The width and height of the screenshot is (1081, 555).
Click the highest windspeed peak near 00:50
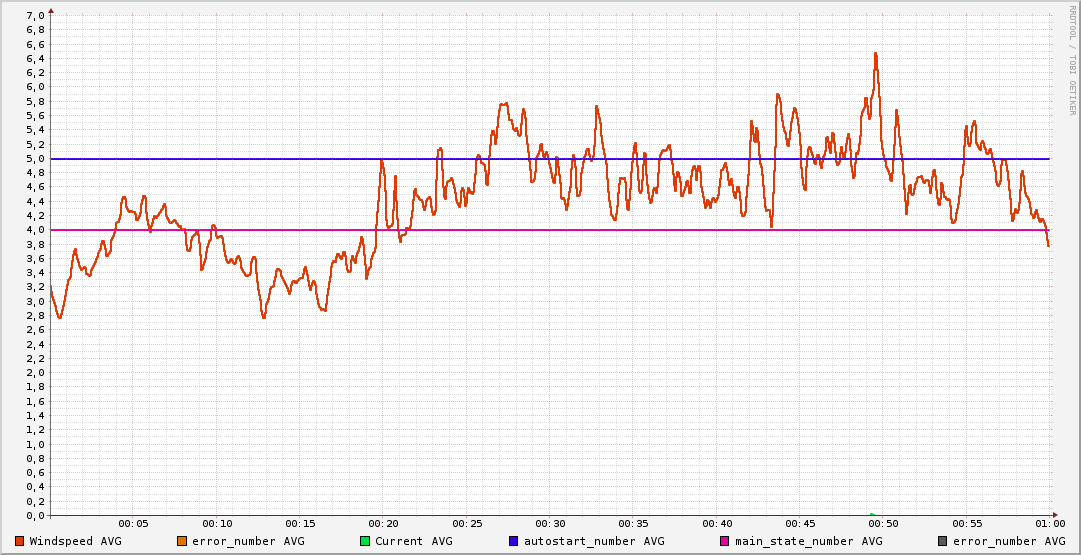click(875, 54)
